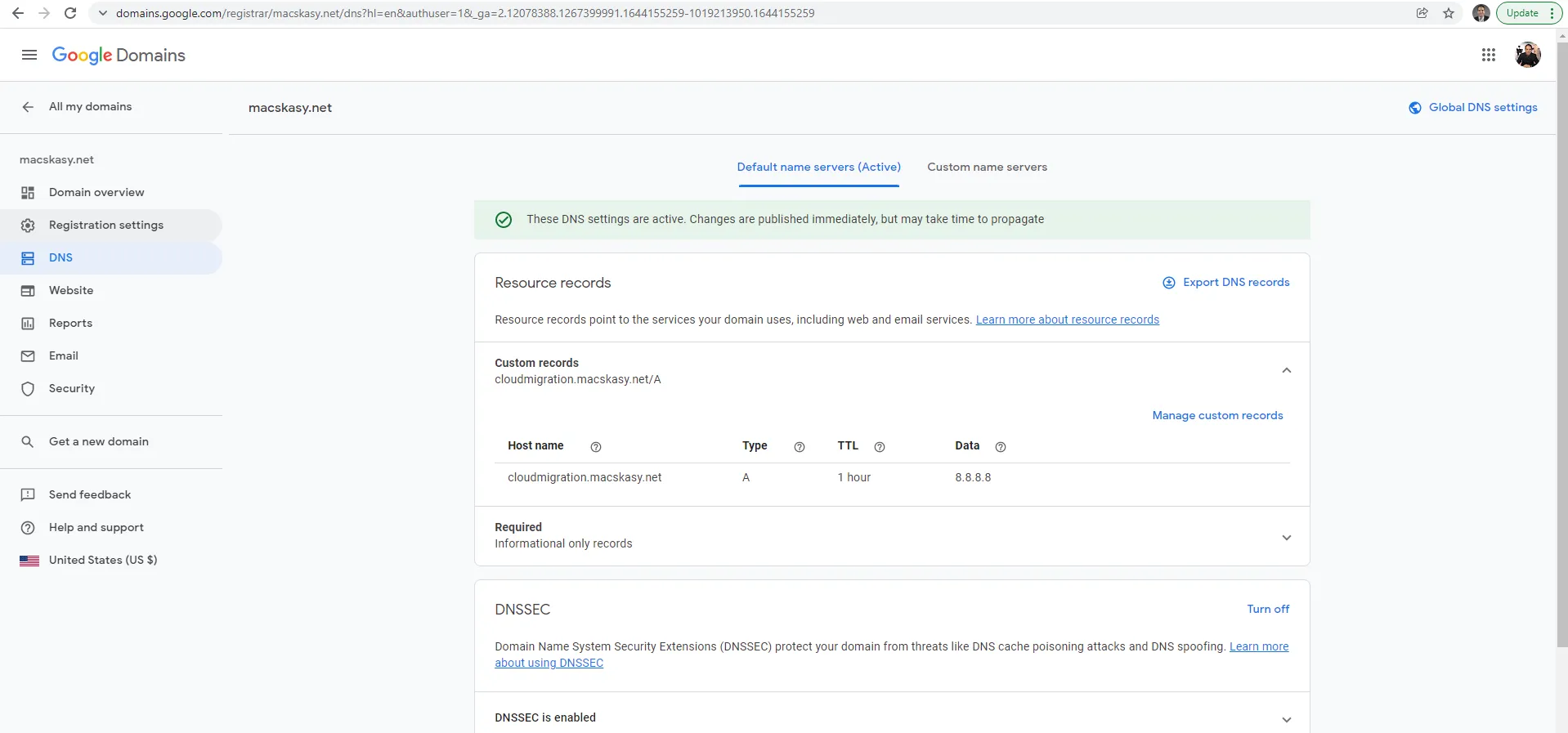The image size is (1568, 733).
Task: Click the TTL column help icon
Action: 880,447
